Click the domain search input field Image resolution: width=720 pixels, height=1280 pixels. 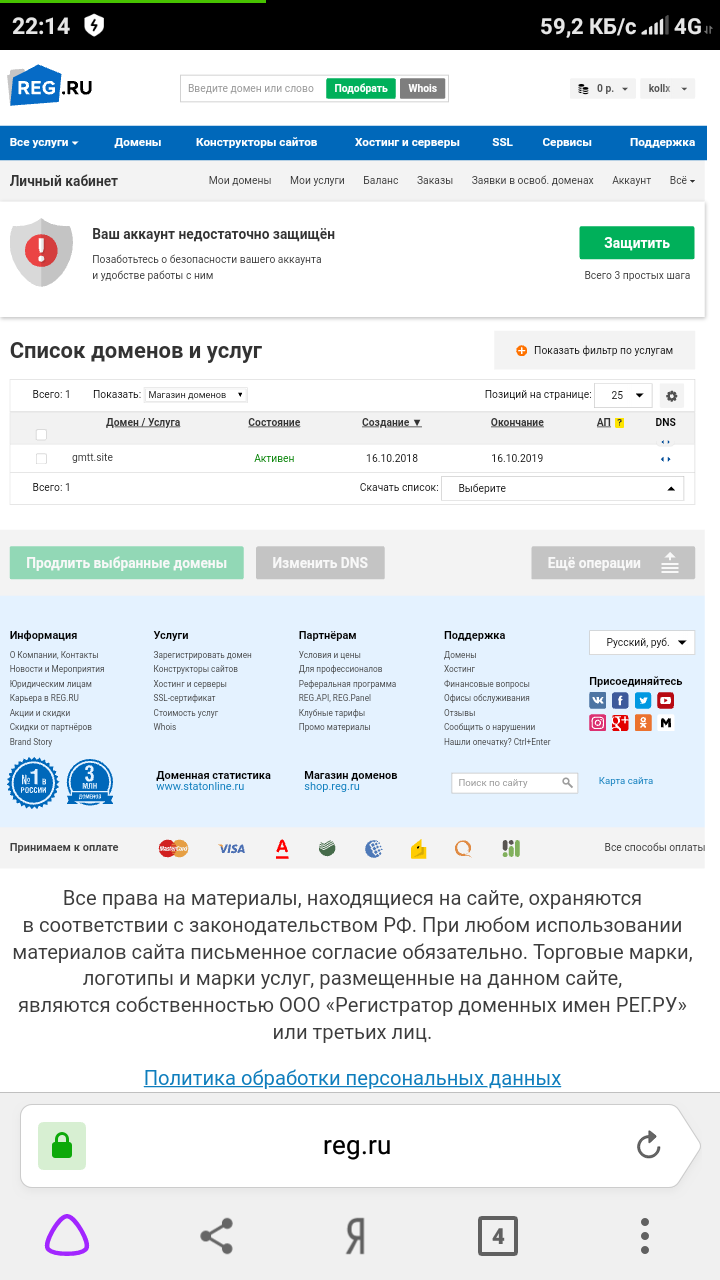coord(252,88)
